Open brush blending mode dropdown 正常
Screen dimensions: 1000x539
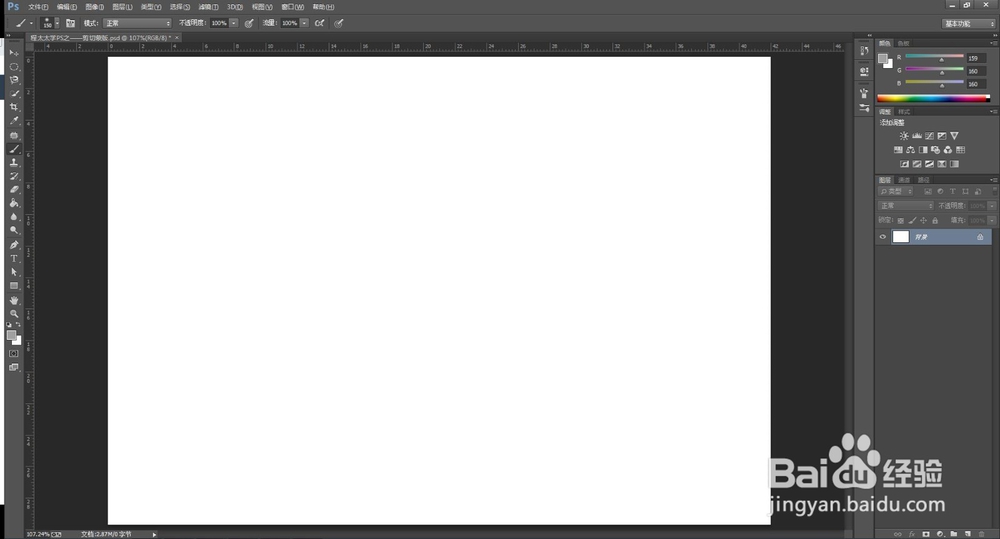coord(138,23)
